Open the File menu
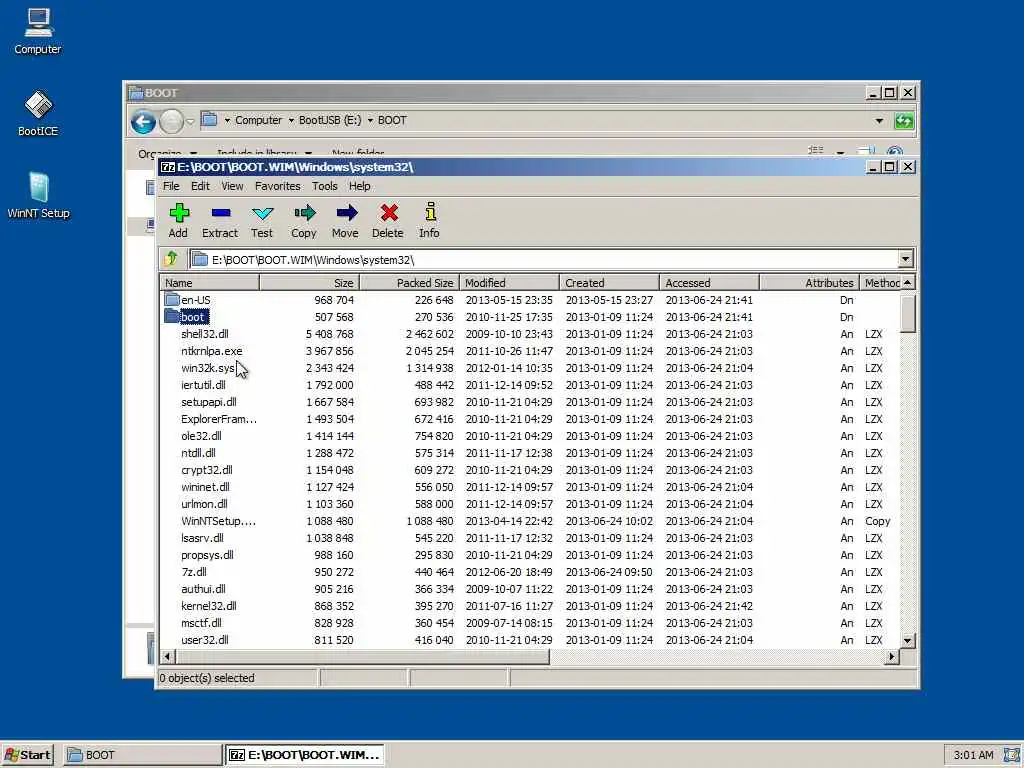This screenshot has width=1024, height=768. coord(171,186)
